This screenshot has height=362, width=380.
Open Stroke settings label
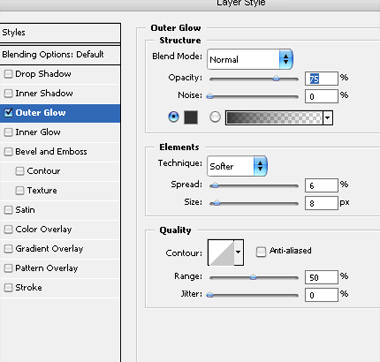click(28, 287)
